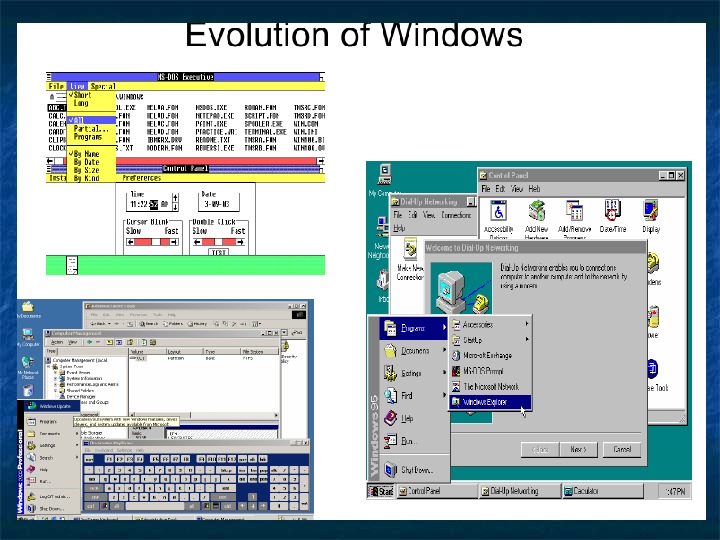This screenshot has width=720, height=540.
Task: Select Windows Explorer in the Programs submenu
Action: pos(490,402)
